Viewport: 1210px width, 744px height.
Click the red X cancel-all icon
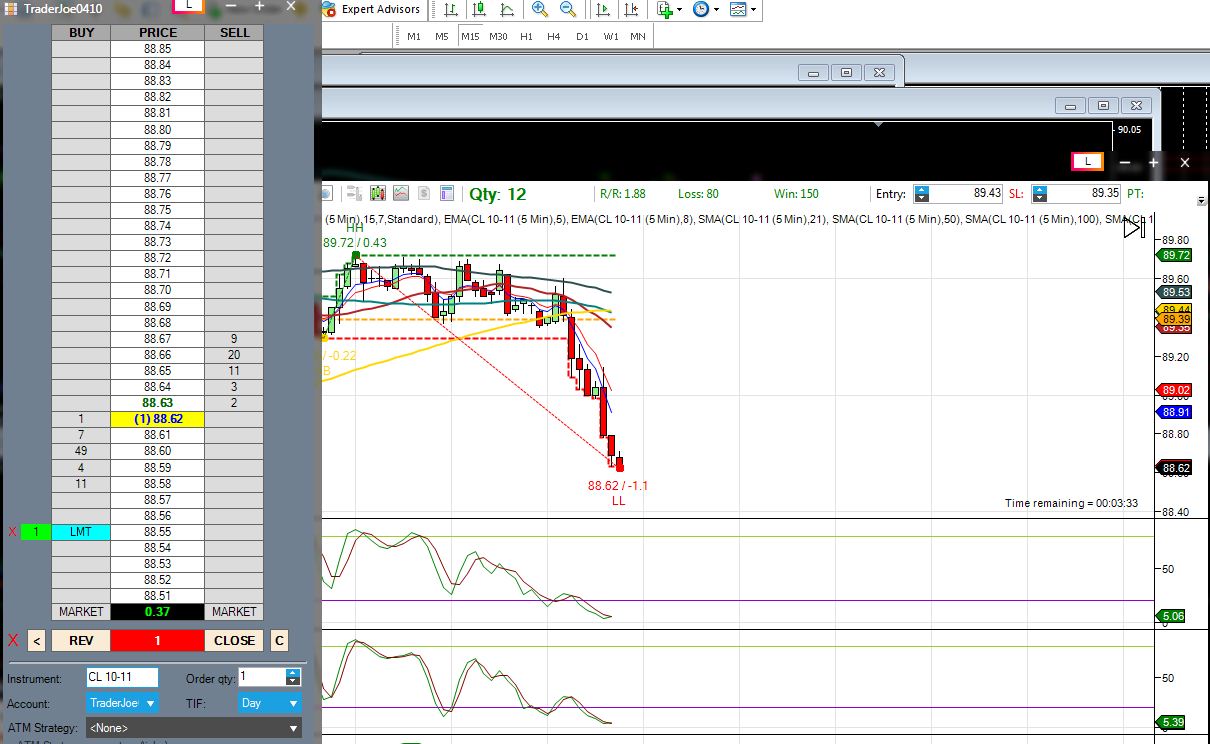tap(13, 641)
